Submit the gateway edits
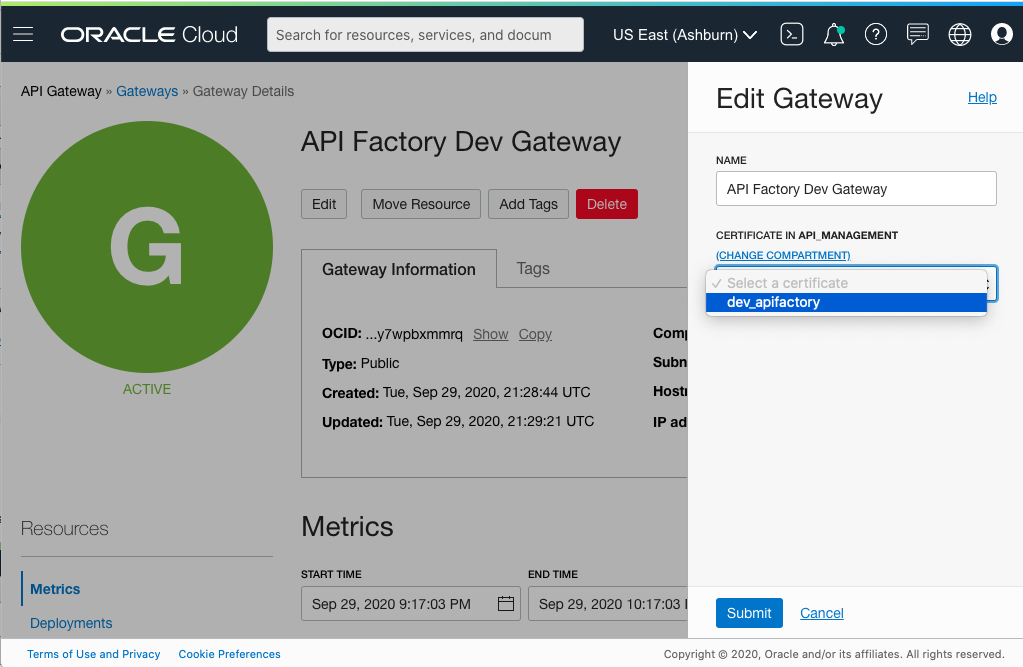1023x667 pixels. coord(749,613)
